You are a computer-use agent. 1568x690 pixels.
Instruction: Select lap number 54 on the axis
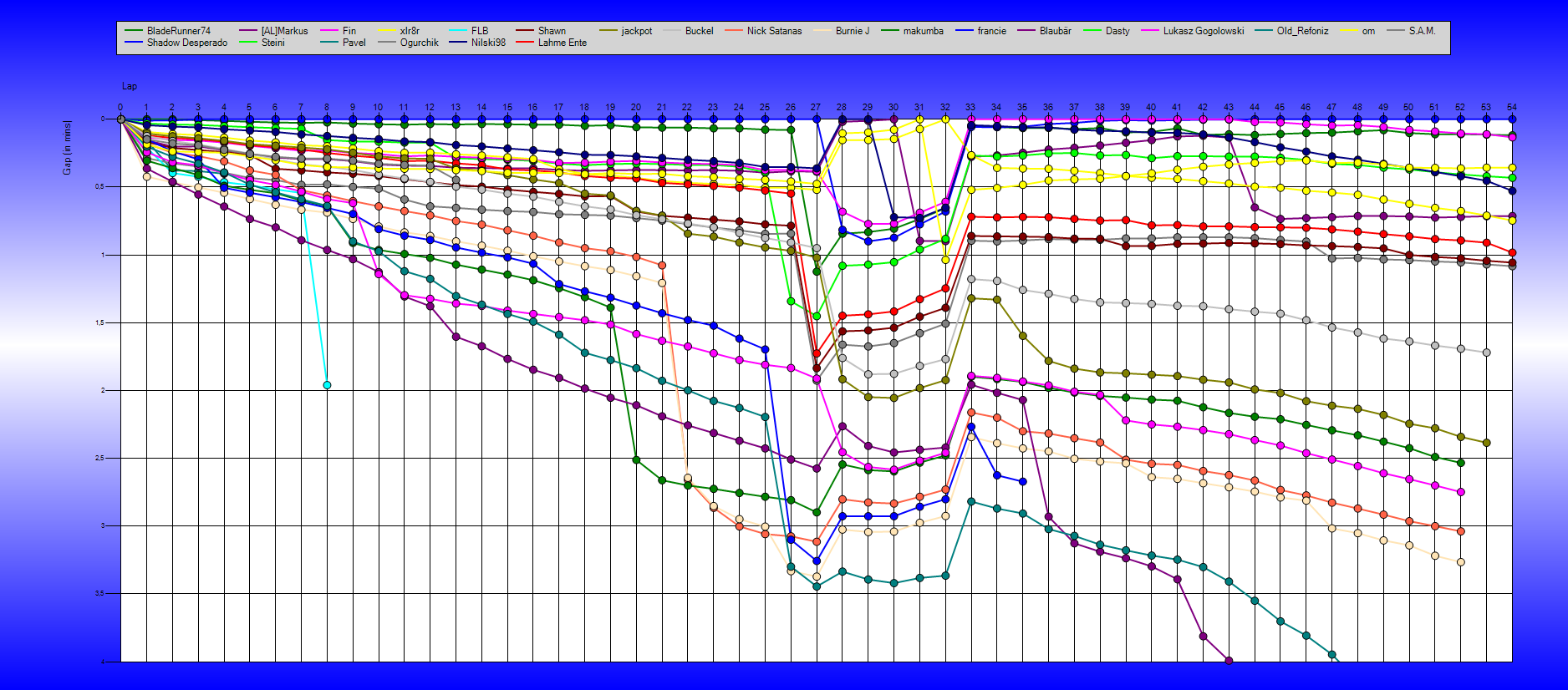pos(1512,107)
